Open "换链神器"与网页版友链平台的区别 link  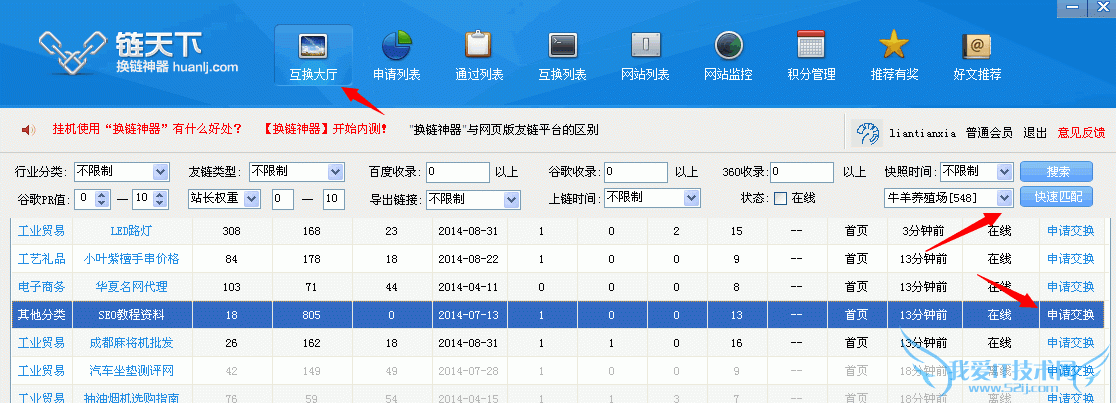(504, 130)
